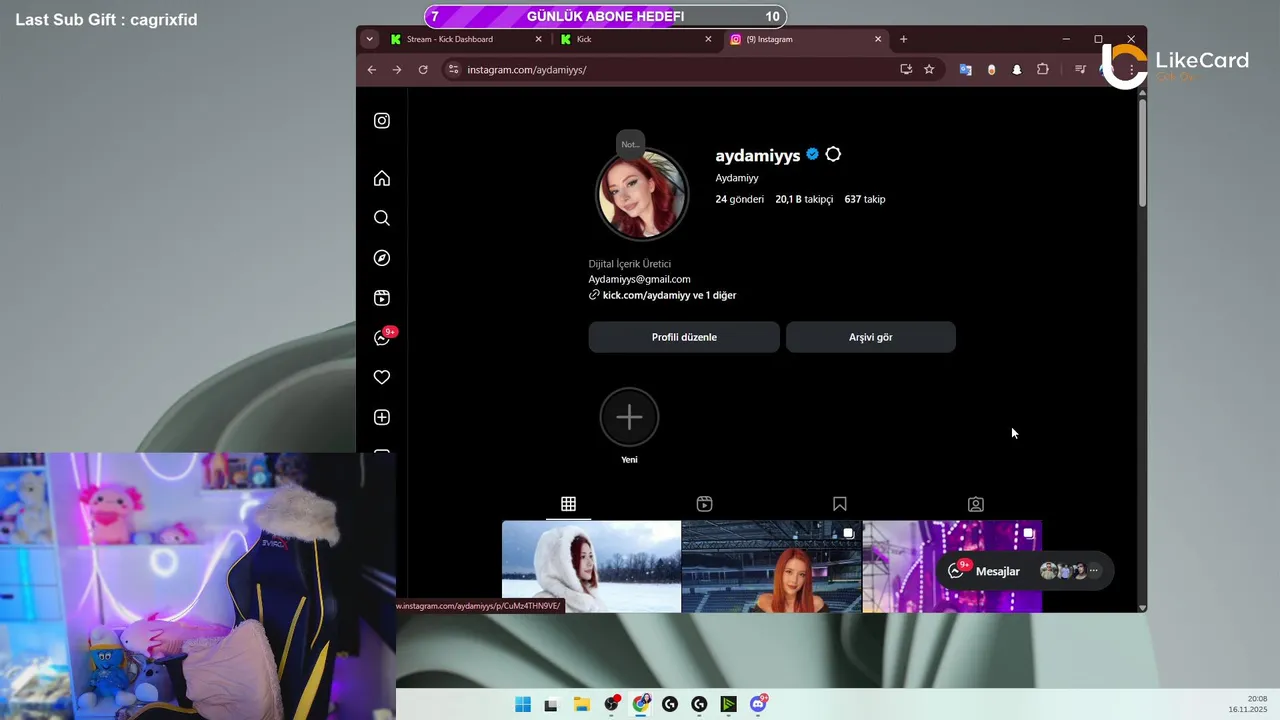Click Profili düzenle button
This screenshot has width=1280, height=720.
(x=684, y=337)
